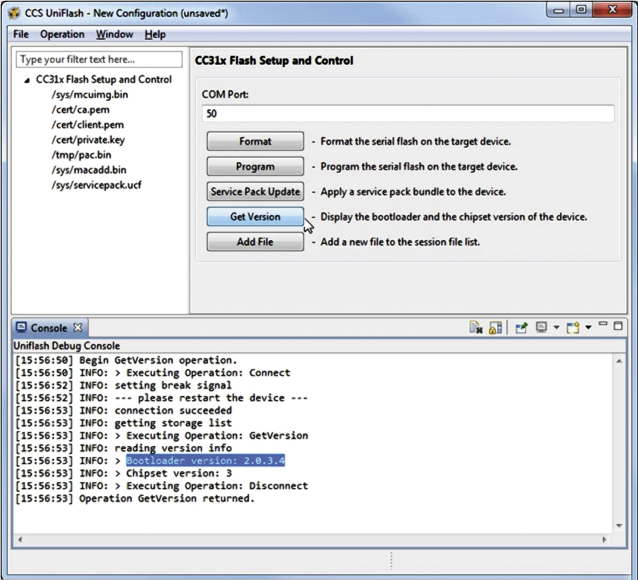The height and width of the screenshot is (580, 638).
Task: Collapse the CC31x Flash Setup tree node
Action: click(x=27, y=80)
